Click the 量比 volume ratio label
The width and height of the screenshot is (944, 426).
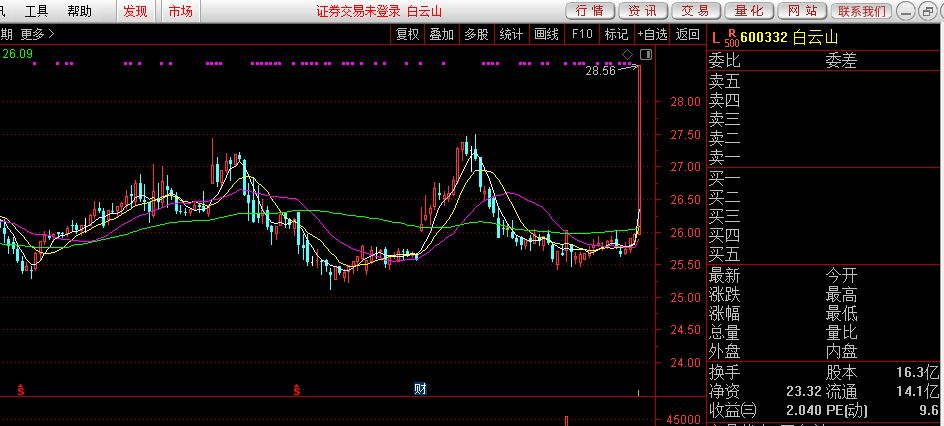tap(841, 332)
